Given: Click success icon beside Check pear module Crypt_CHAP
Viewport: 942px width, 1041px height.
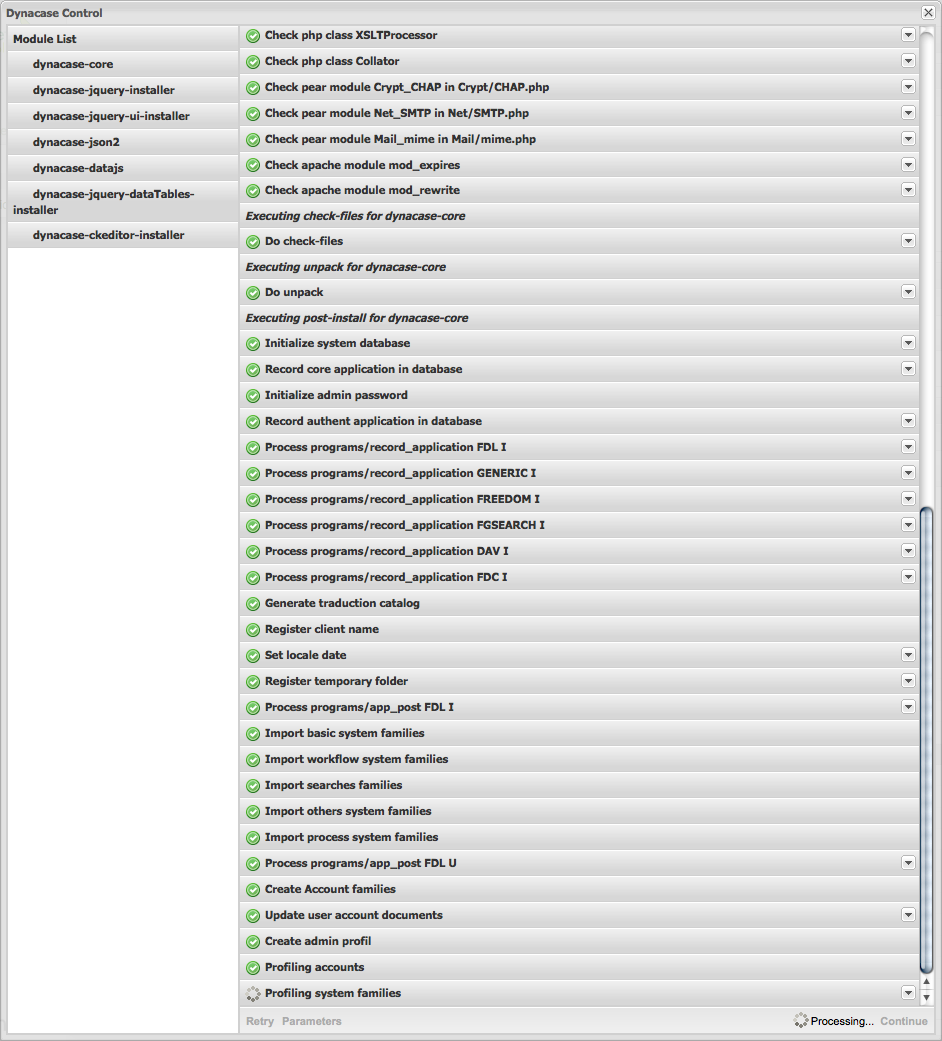Looking at the screenshot, I should [253, 88].
